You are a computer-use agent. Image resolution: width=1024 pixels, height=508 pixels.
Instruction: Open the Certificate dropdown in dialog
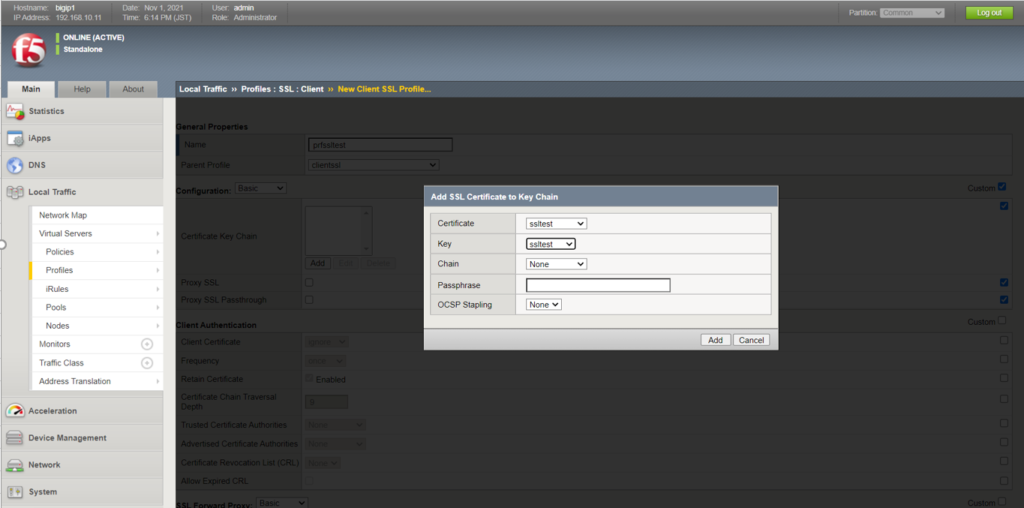[x=557, y=224]
